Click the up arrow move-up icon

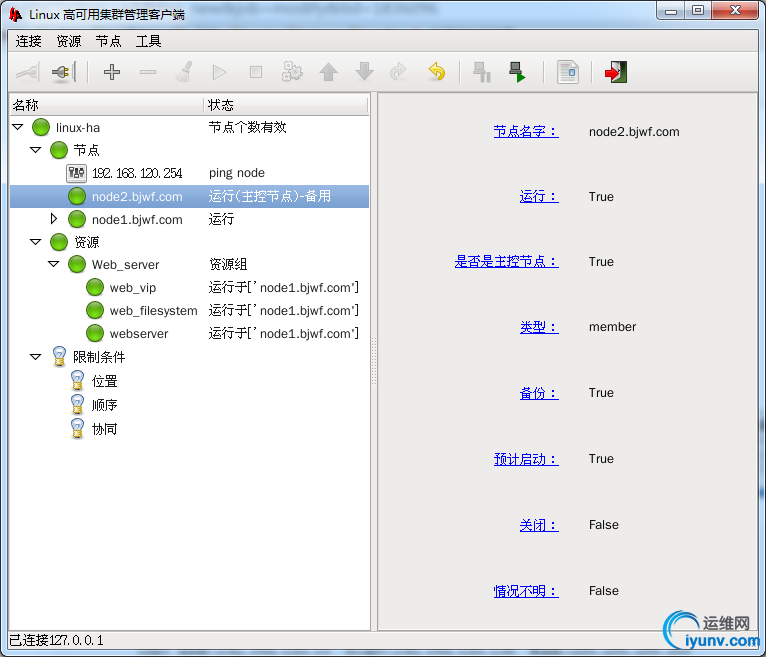coord(328,72)
